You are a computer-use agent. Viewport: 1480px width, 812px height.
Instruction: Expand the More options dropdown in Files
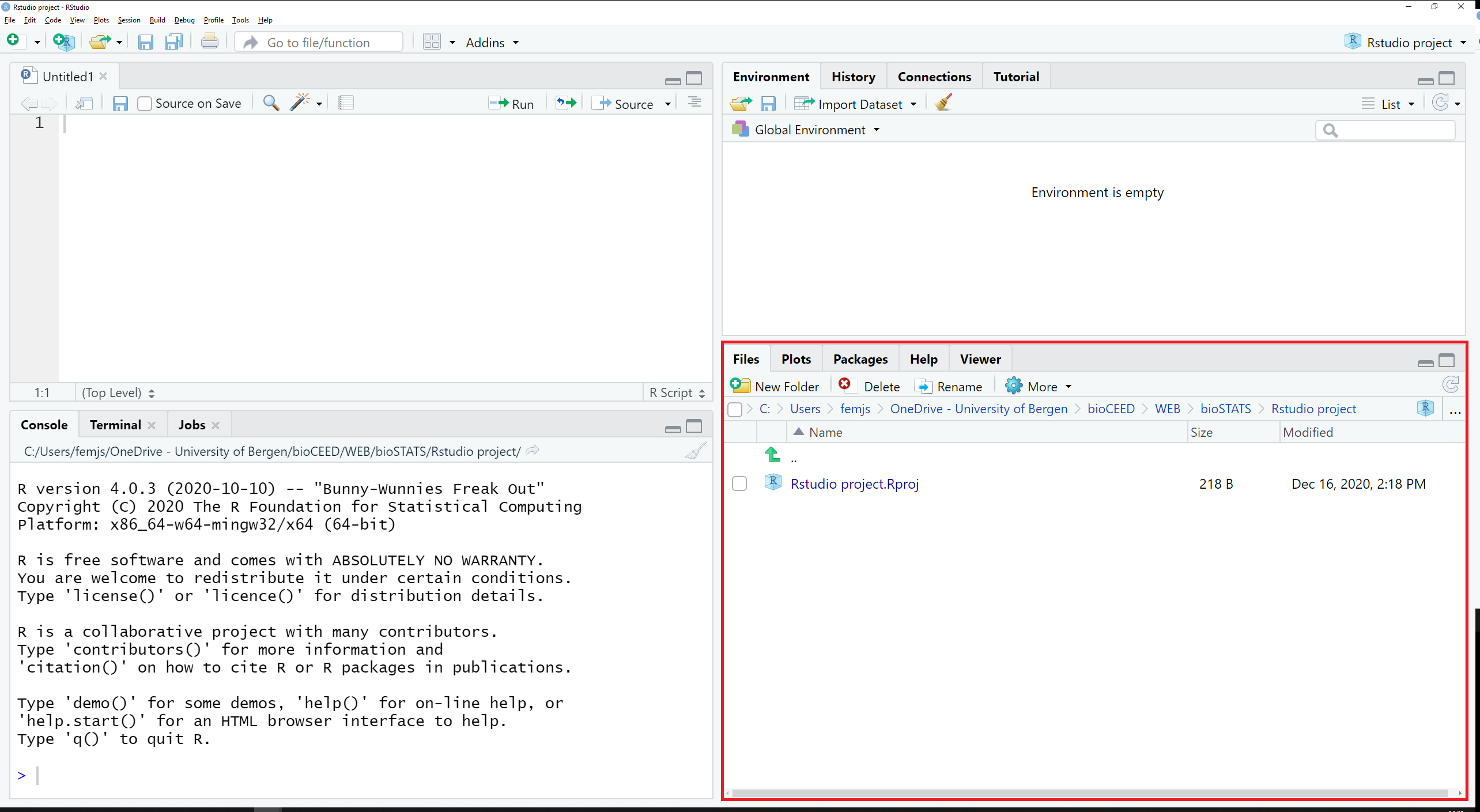[1041, 386]
